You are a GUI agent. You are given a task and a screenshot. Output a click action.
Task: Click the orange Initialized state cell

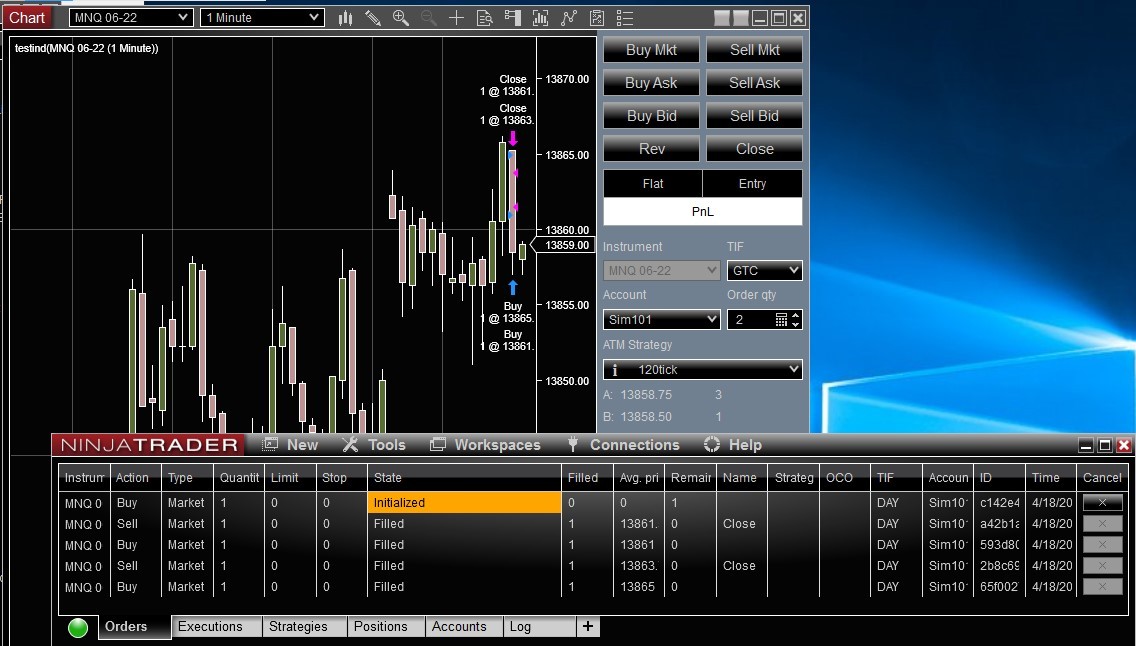pyautogui.click(x=464, y=502)
